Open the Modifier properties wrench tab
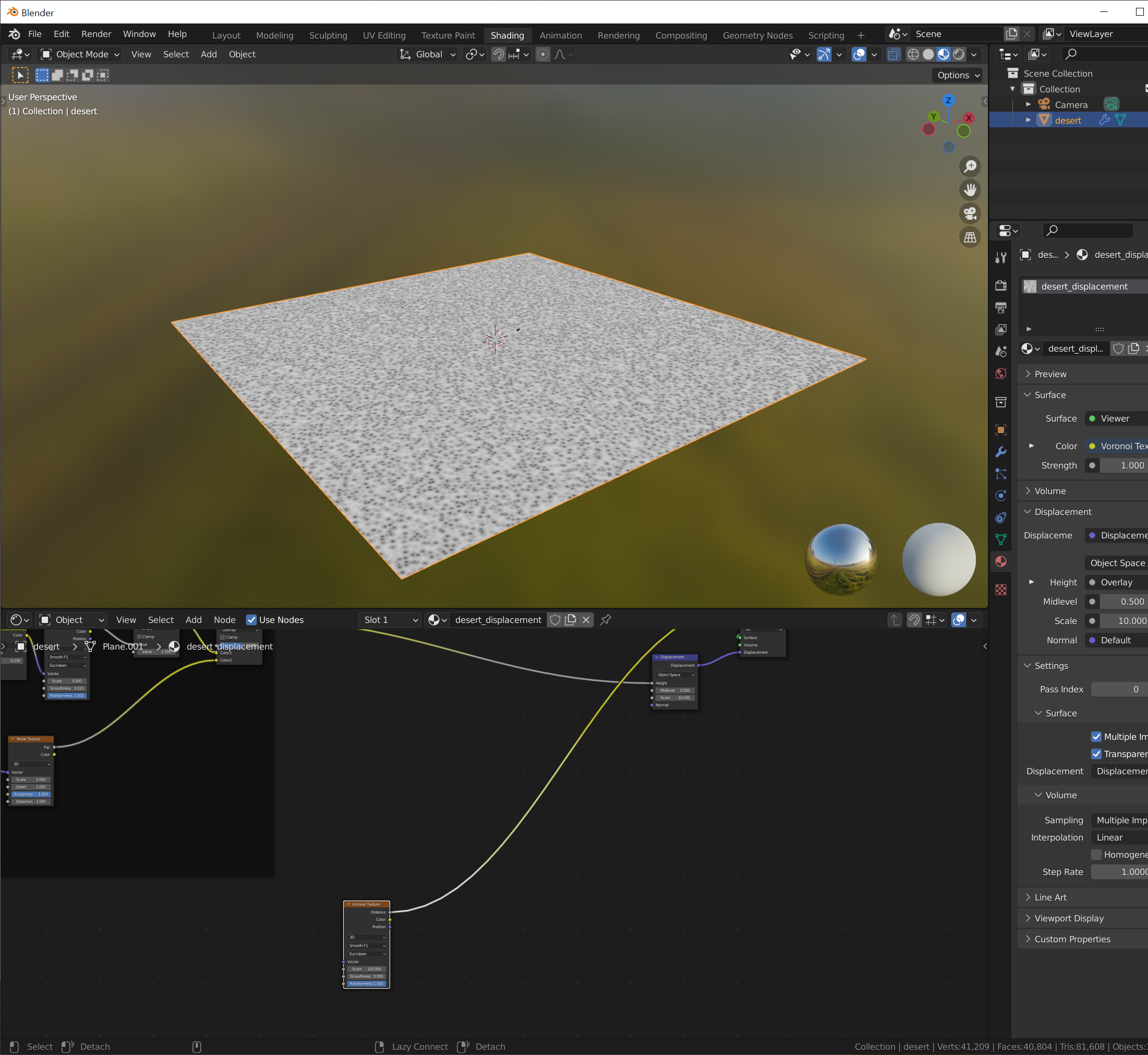This screenshot has height=1055, width=1148. pos(1001,452)
